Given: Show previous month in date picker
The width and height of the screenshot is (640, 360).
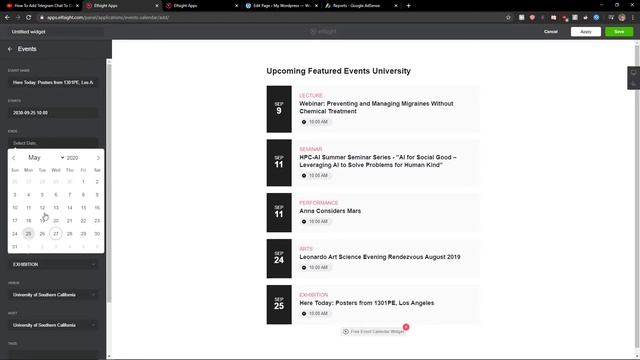Looking at the screenshot, I should (13, 158).
